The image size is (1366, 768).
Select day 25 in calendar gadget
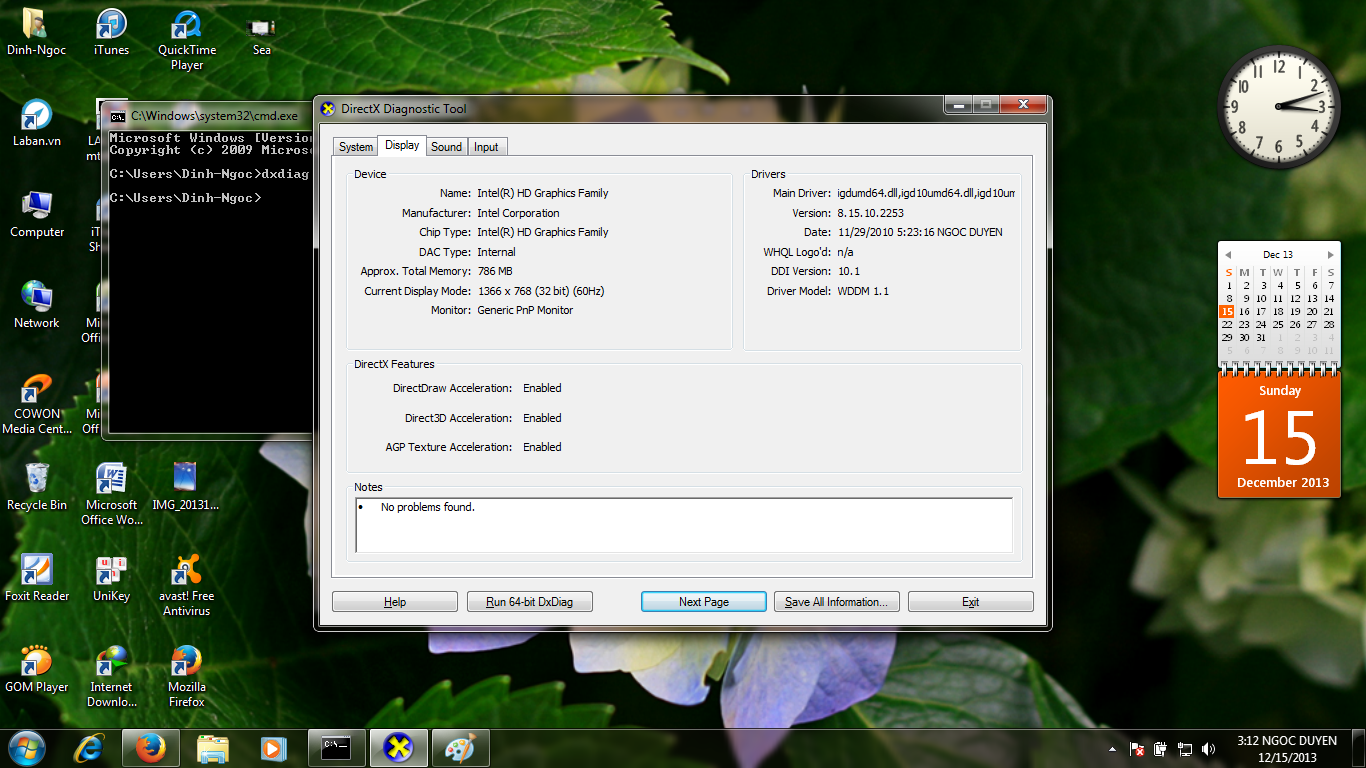1278,324
